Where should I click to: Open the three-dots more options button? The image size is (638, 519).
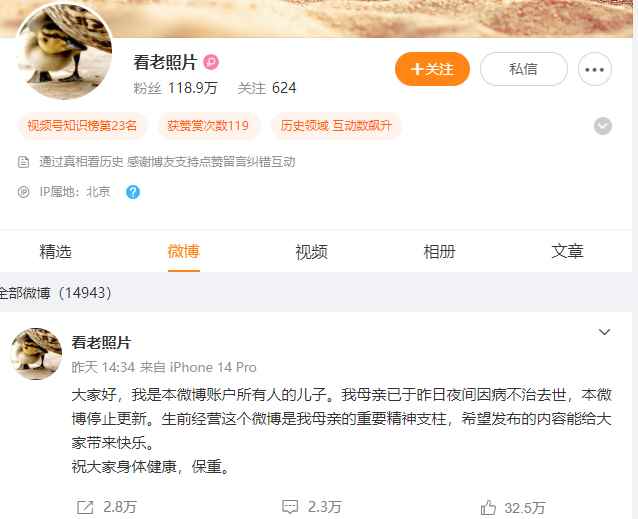click(x=594, y=69)
